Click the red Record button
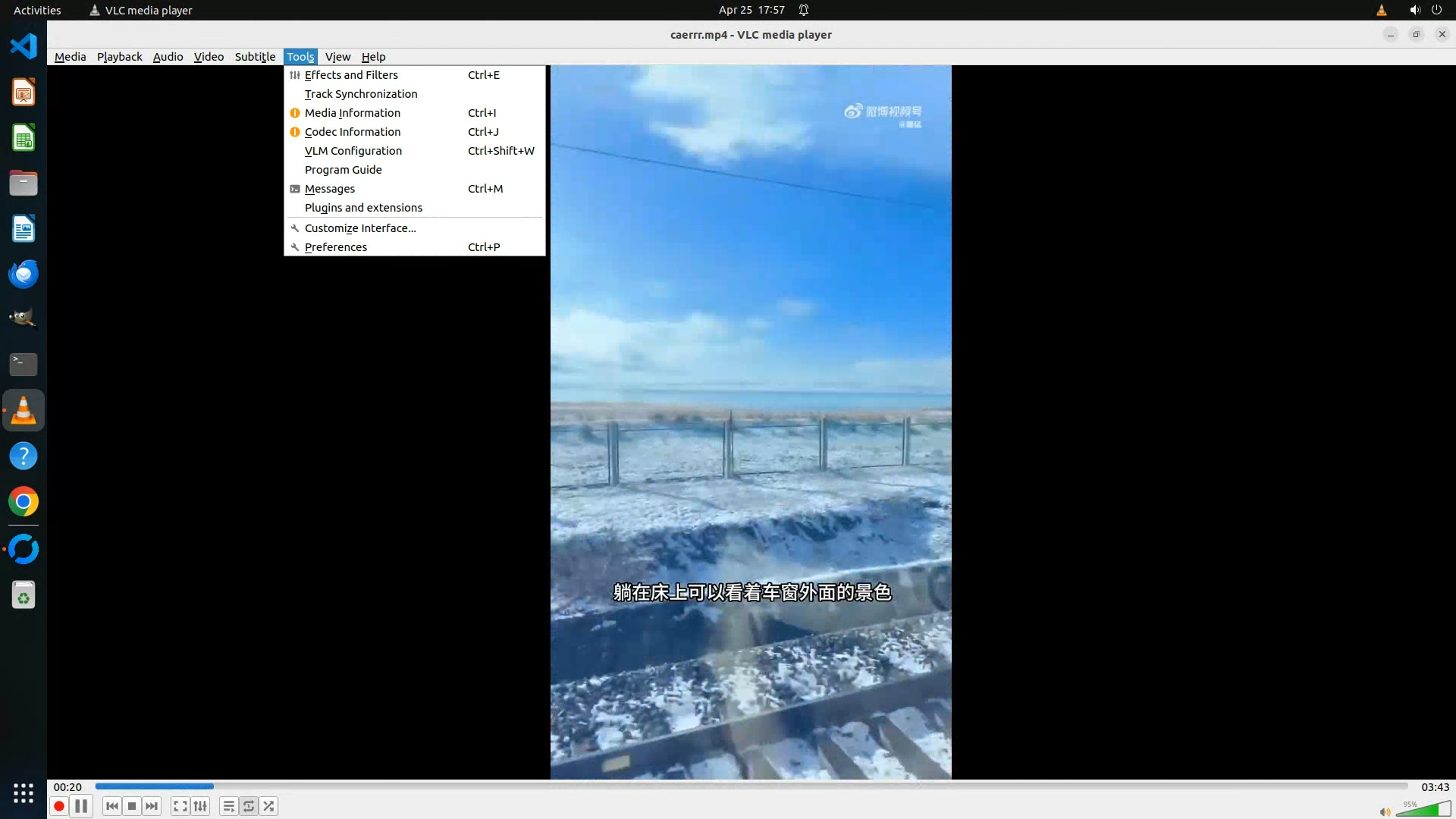 59,806
